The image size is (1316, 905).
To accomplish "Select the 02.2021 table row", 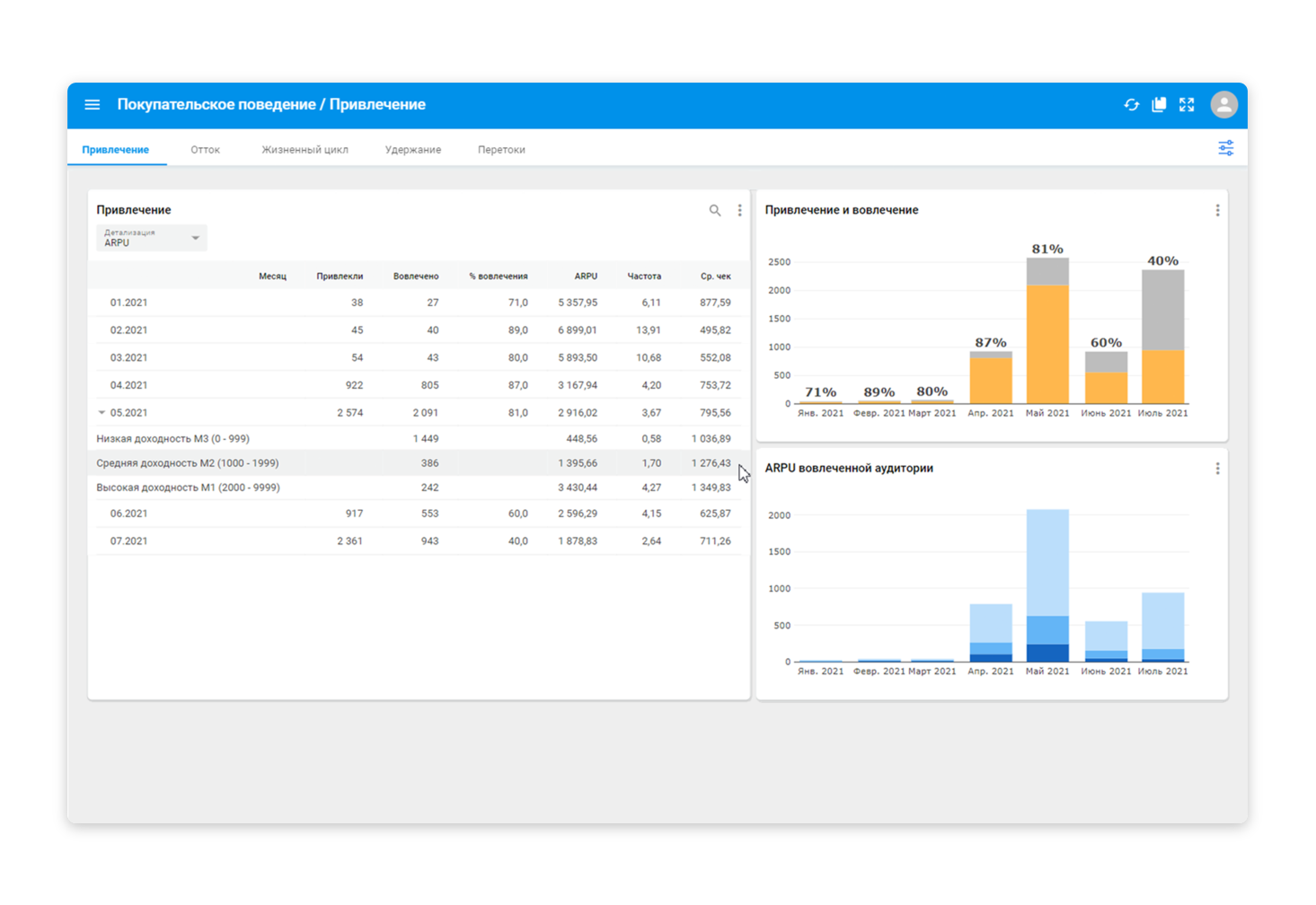I will click(x=419, y=330).
